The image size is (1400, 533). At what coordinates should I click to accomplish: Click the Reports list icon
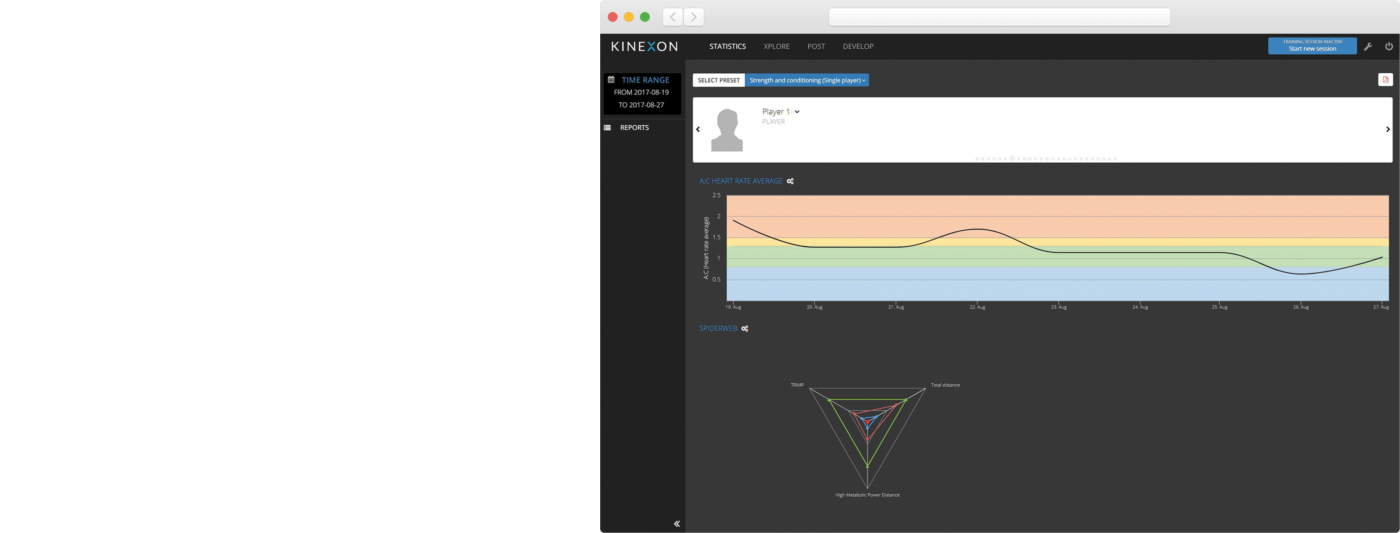(607, 128)
